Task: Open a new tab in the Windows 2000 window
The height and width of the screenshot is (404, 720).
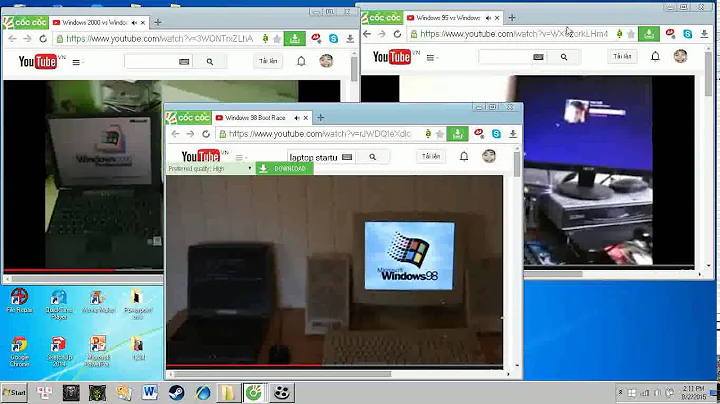Action: (x=158, y=22)
